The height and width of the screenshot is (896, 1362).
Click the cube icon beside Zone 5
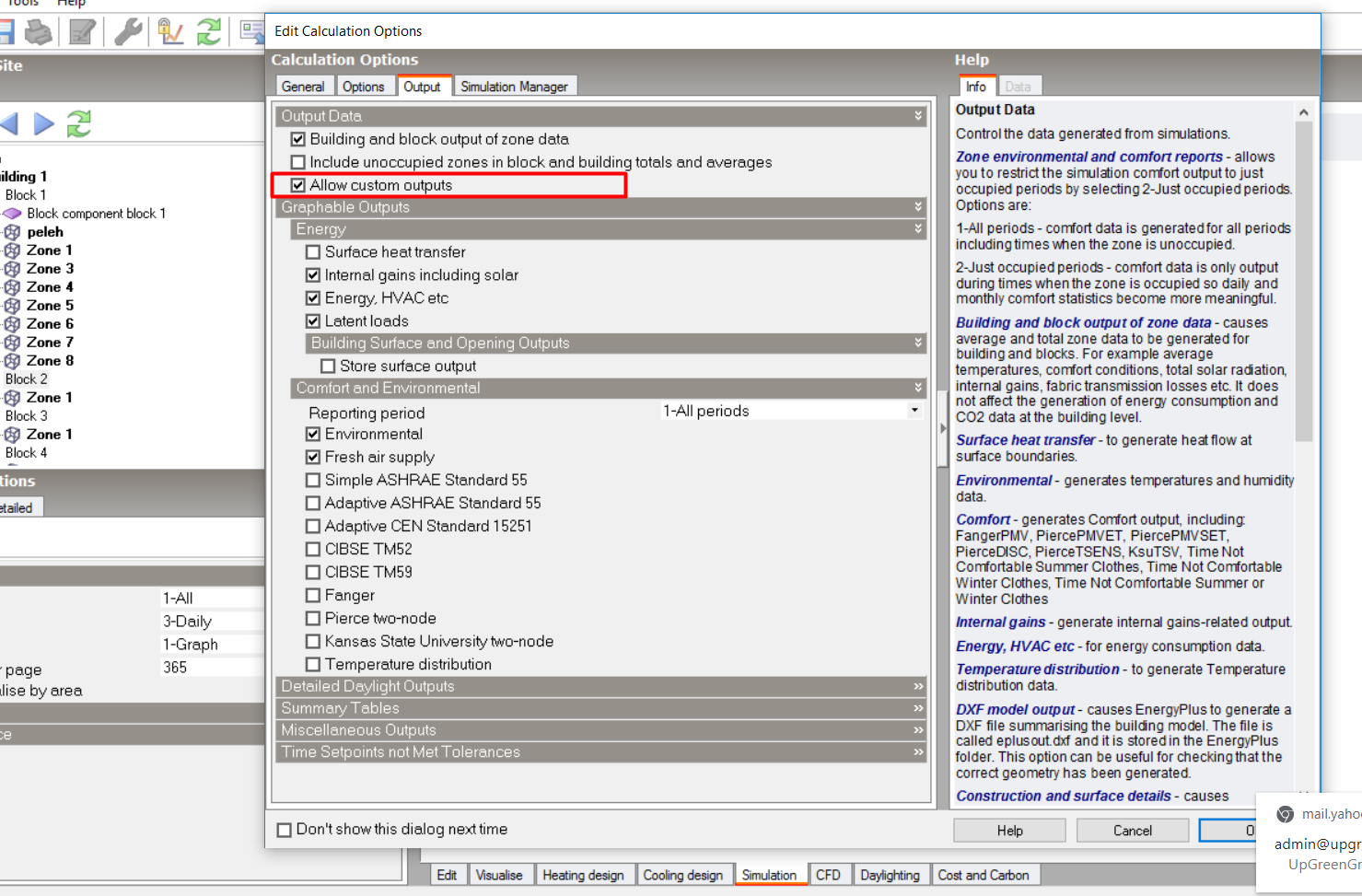point(12,306)
